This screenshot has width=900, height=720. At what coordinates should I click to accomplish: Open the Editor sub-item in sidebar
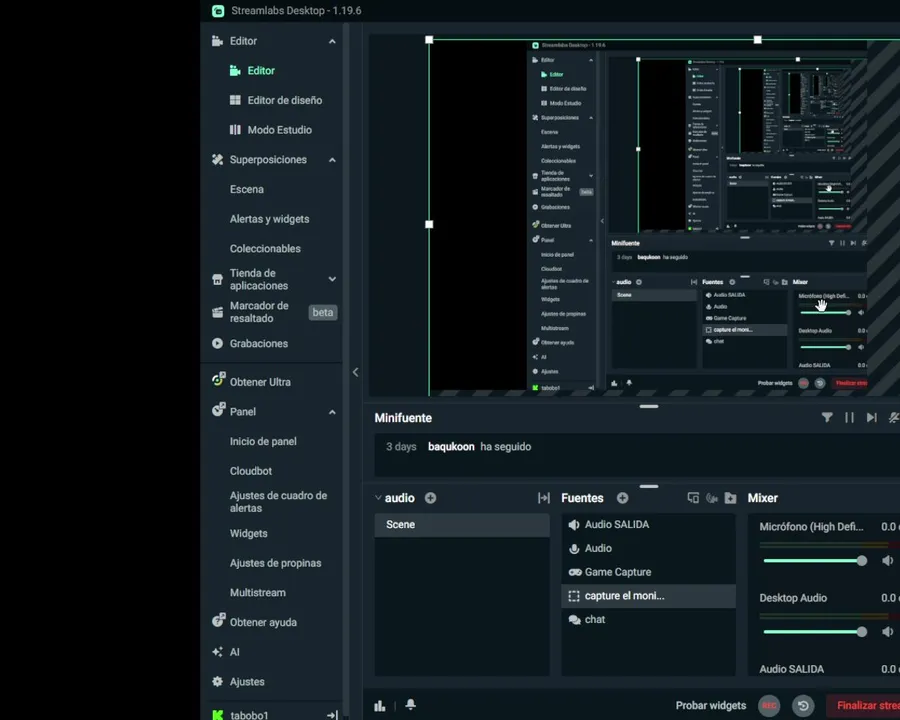pyautogui.click(x=261, y=71)
